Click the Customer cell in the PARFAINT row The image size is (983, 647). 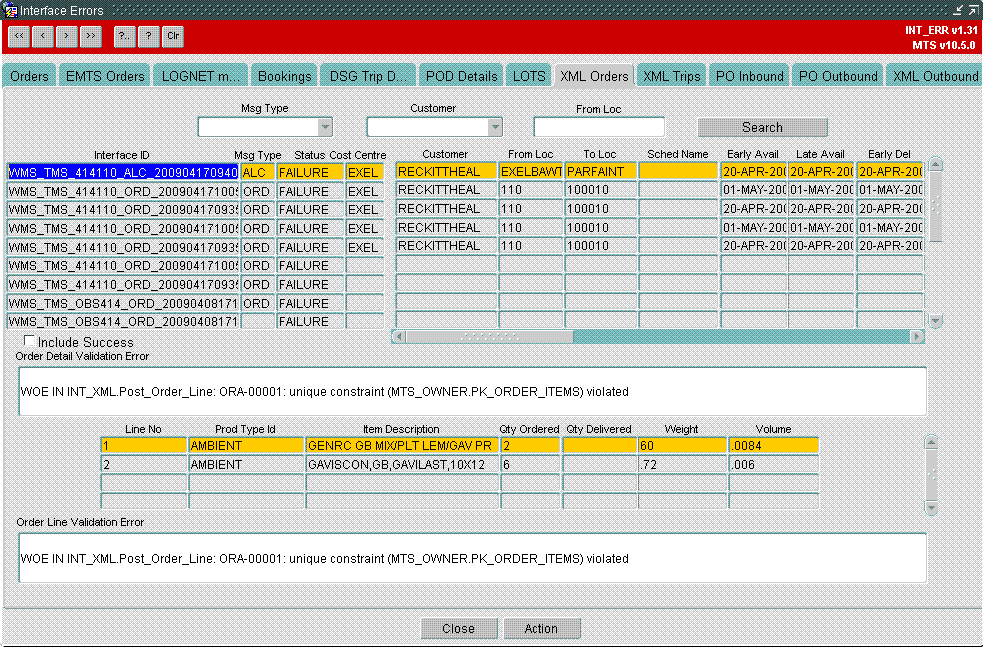(446, 172)
